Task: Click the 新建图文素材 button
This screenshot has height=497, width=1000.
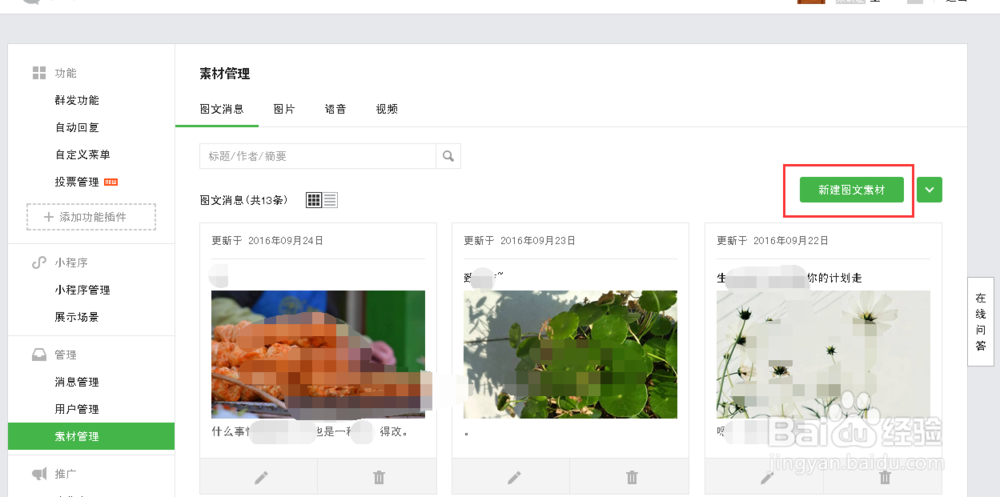Action: pyautogui.click(x=852, y=189)
